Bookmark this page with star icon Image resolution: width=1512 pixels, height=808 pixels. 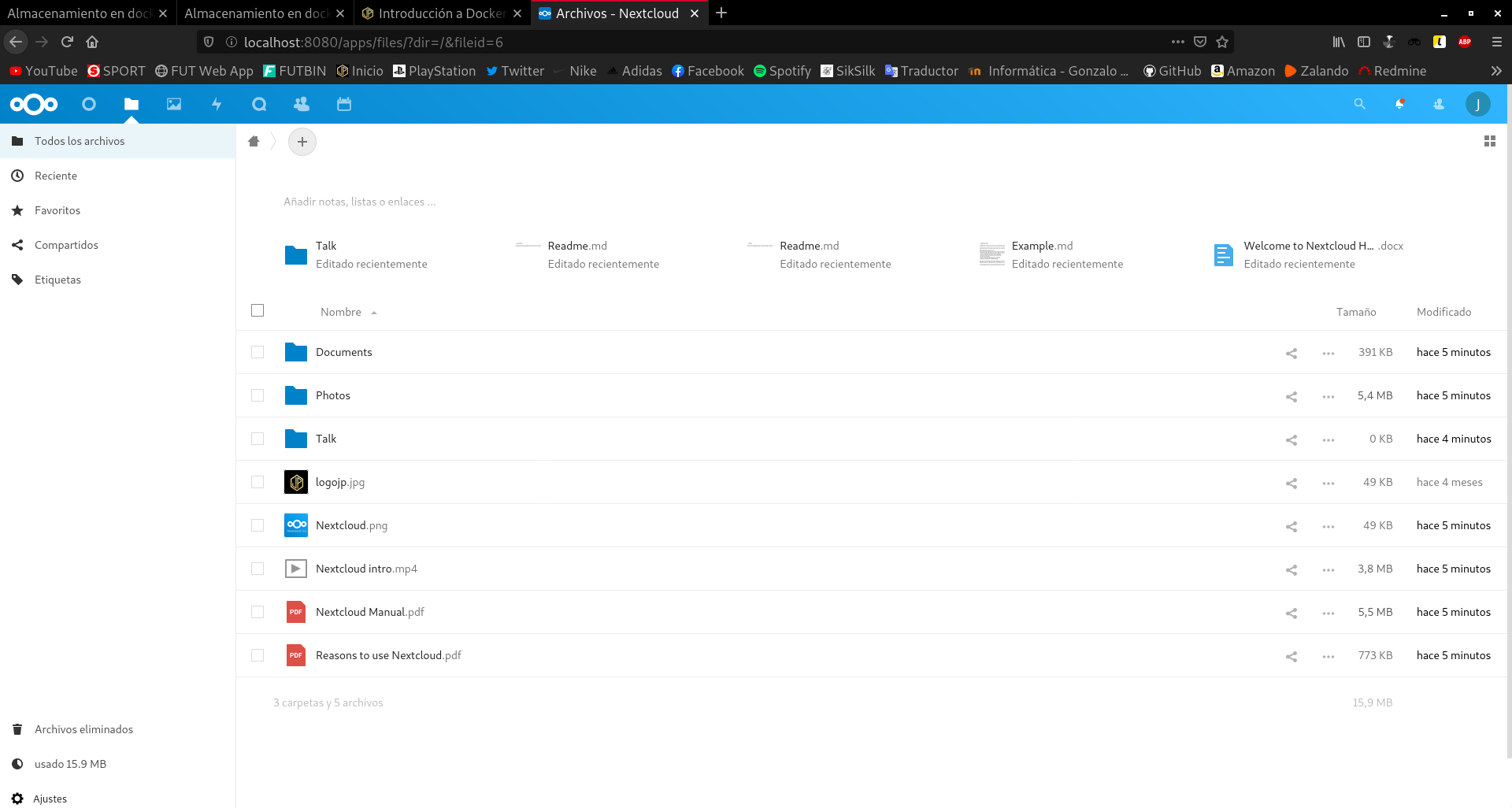[x=1222, y=42]
